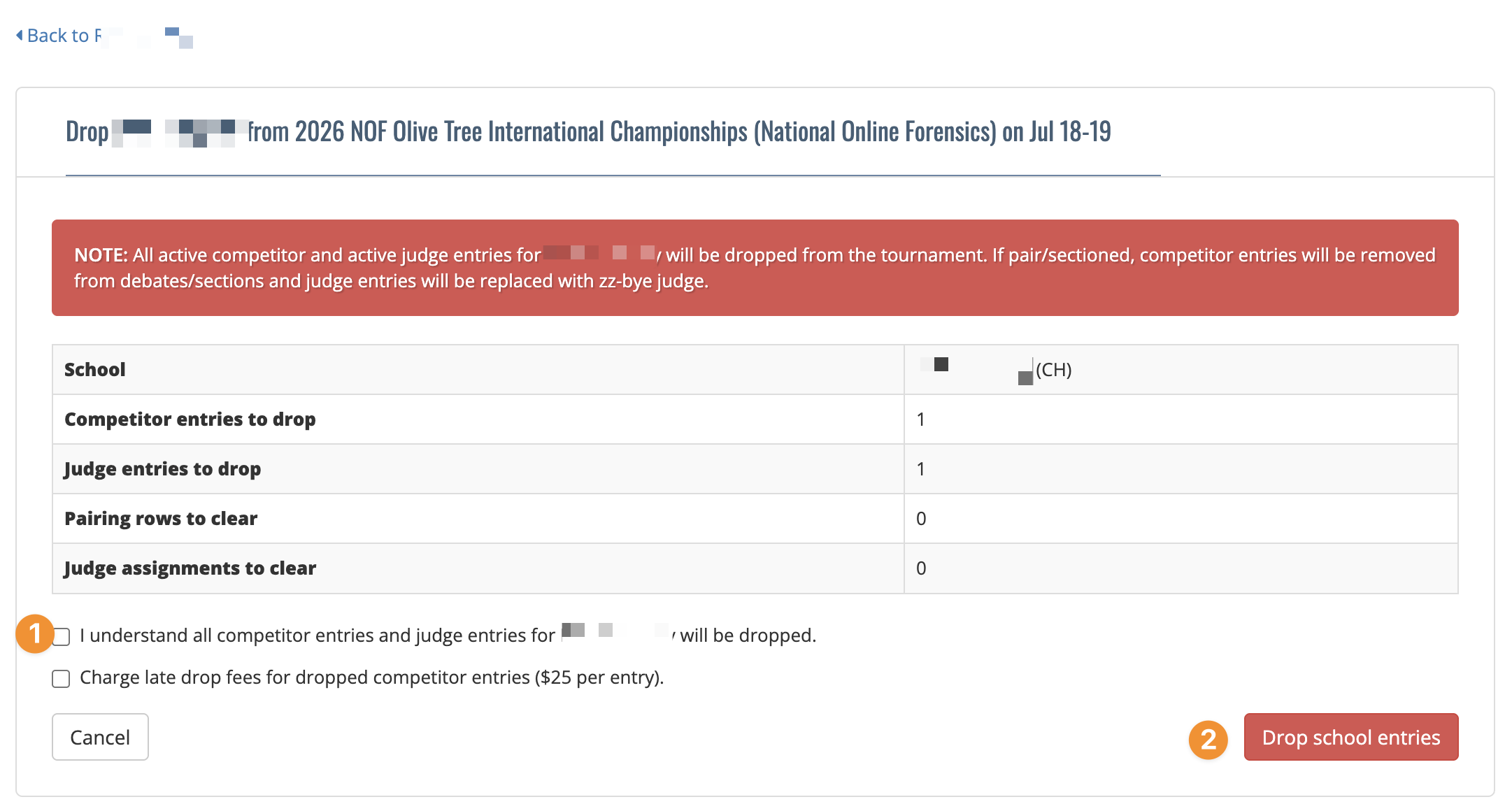
Task: Click the orange step 1 marker
Action: (35, 634)
